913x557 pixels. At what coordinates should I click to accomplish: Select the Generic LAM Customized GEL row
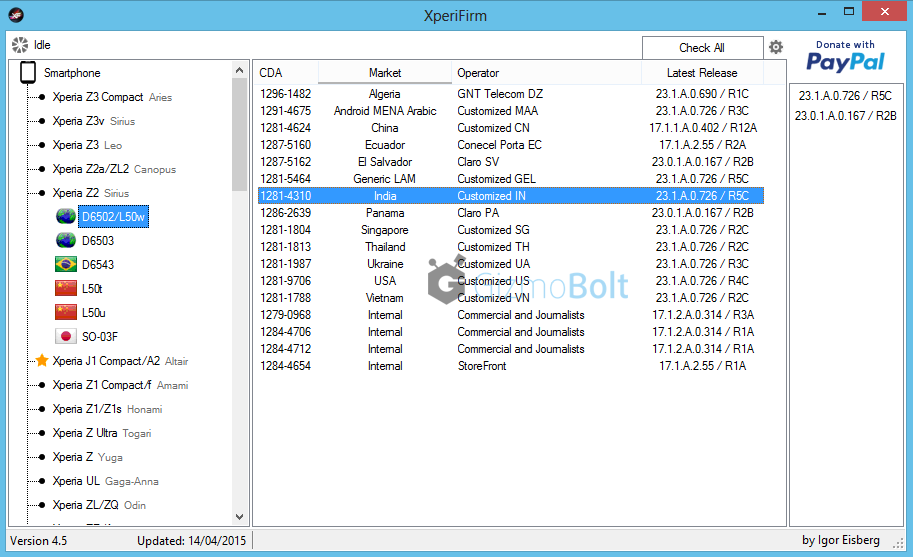[511, 179]
